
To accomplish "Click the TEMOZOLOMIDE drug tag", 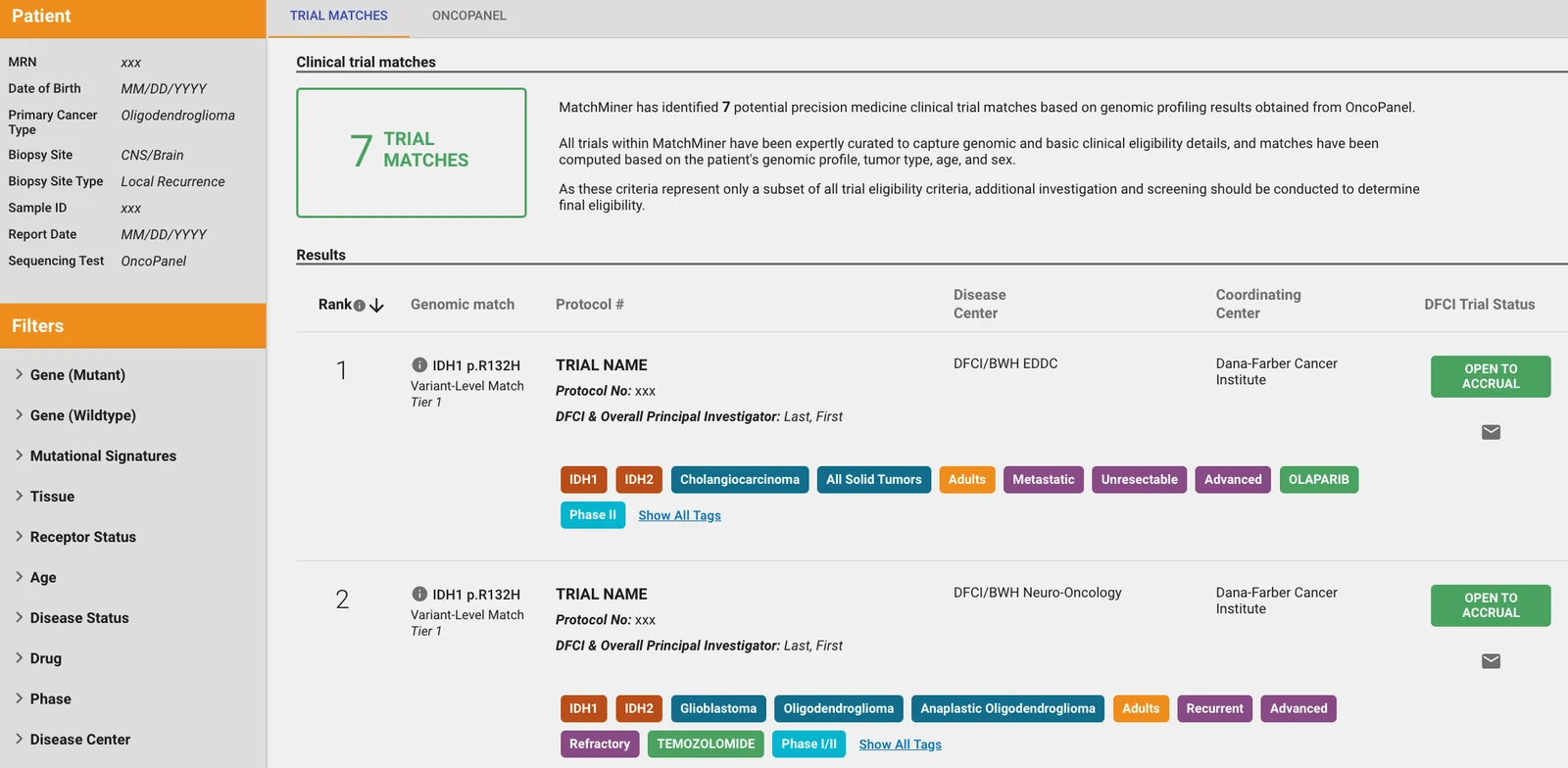I will [x=706, y=744].
